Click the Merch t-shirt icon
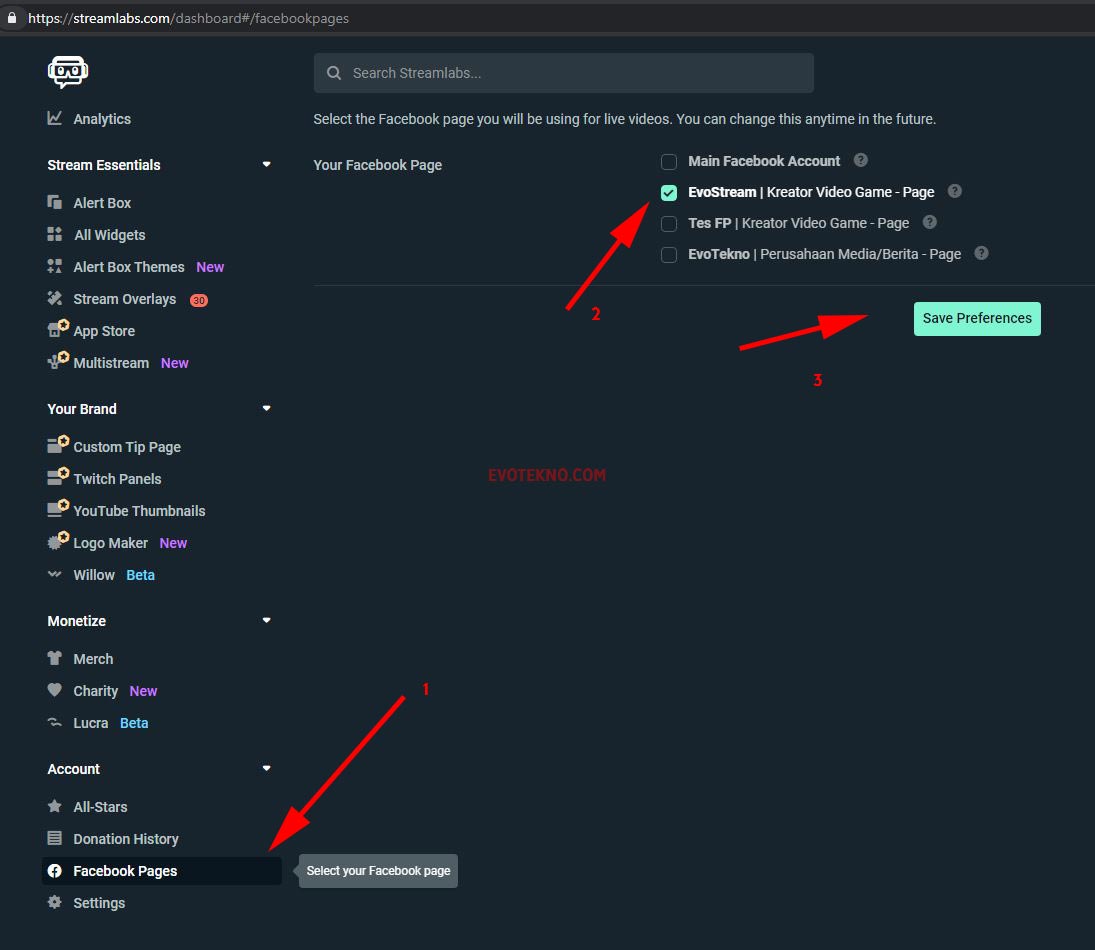 click(x=54, y=658)
